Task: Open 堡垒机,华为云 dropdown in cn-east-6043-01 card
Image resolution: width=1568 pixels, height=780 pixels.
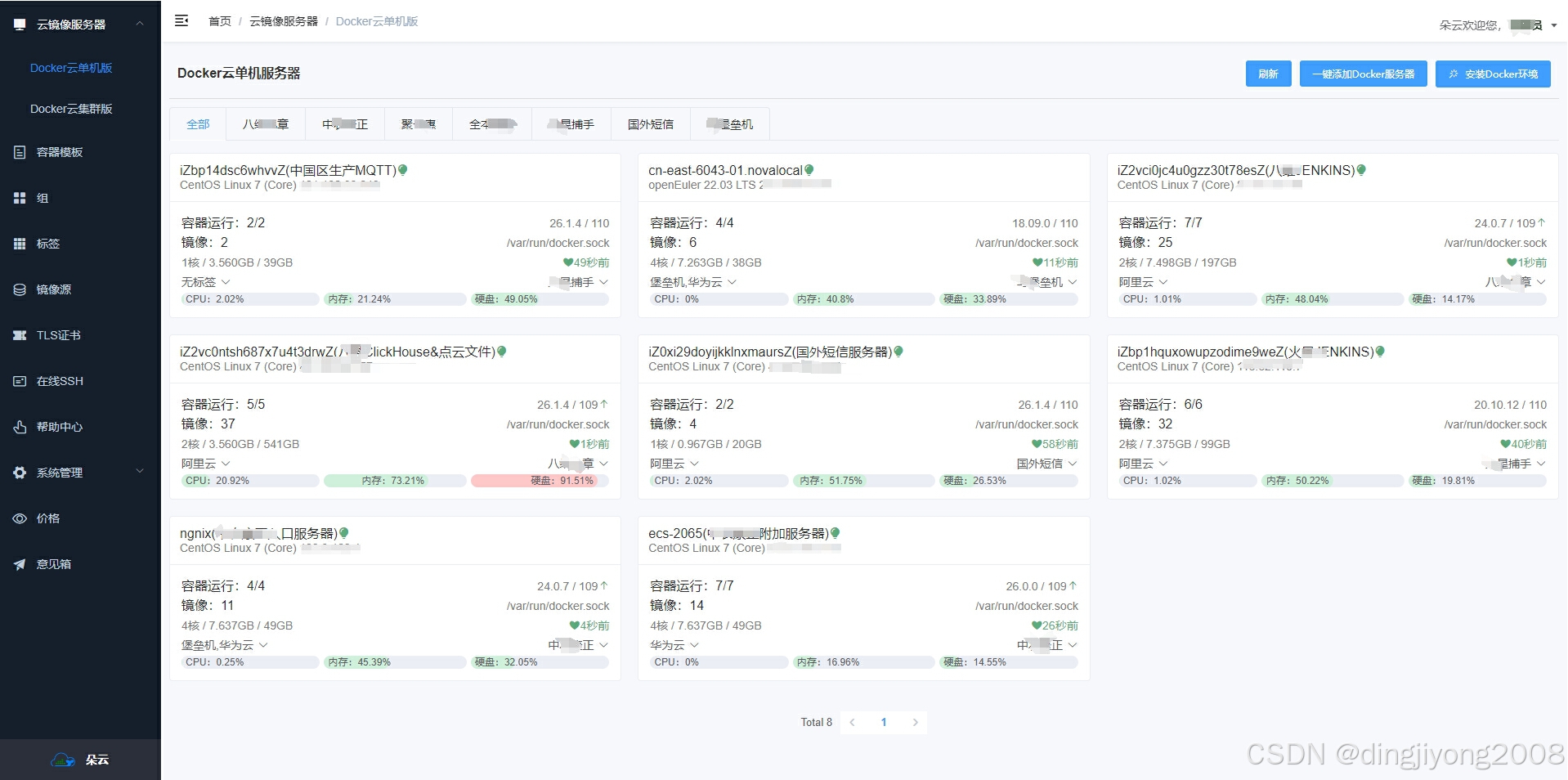Action: 693,282
